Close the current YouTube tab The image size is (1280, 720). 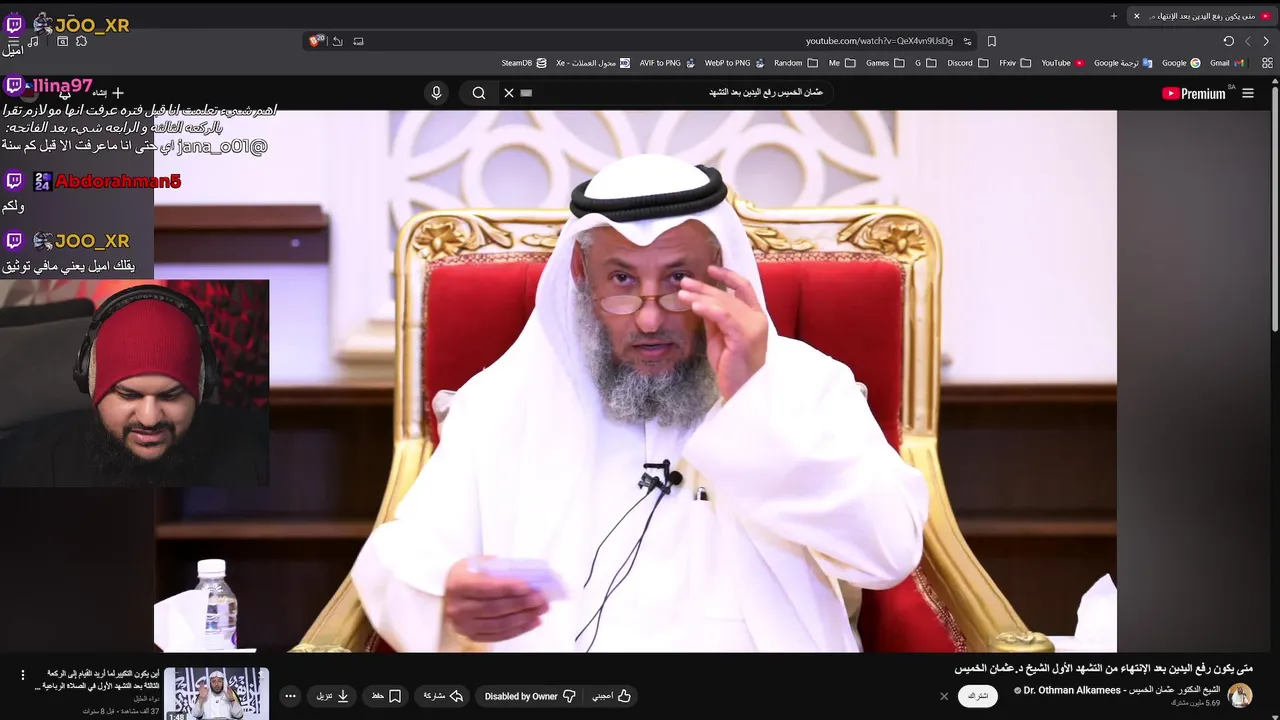tap(1136, 16)
